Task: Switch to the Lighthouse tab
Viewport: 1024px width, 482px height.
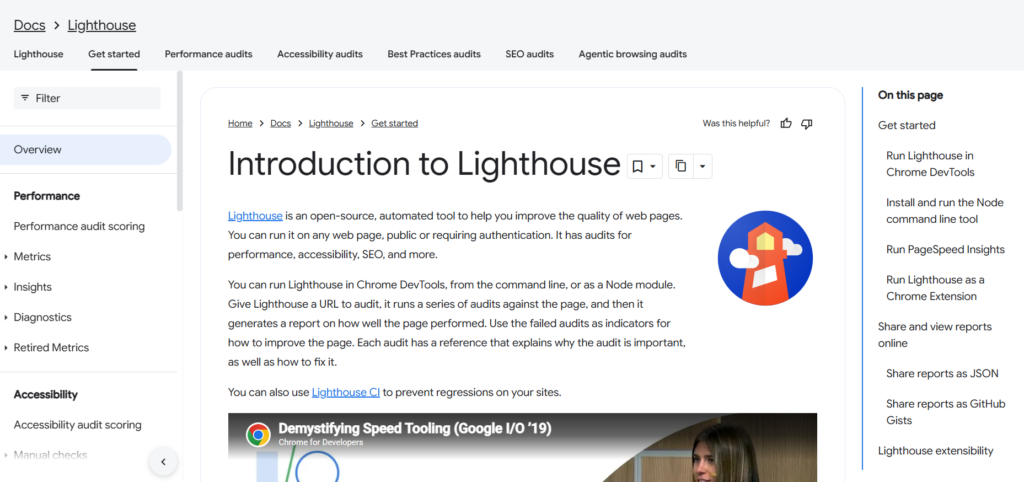Action: [39, 54]
